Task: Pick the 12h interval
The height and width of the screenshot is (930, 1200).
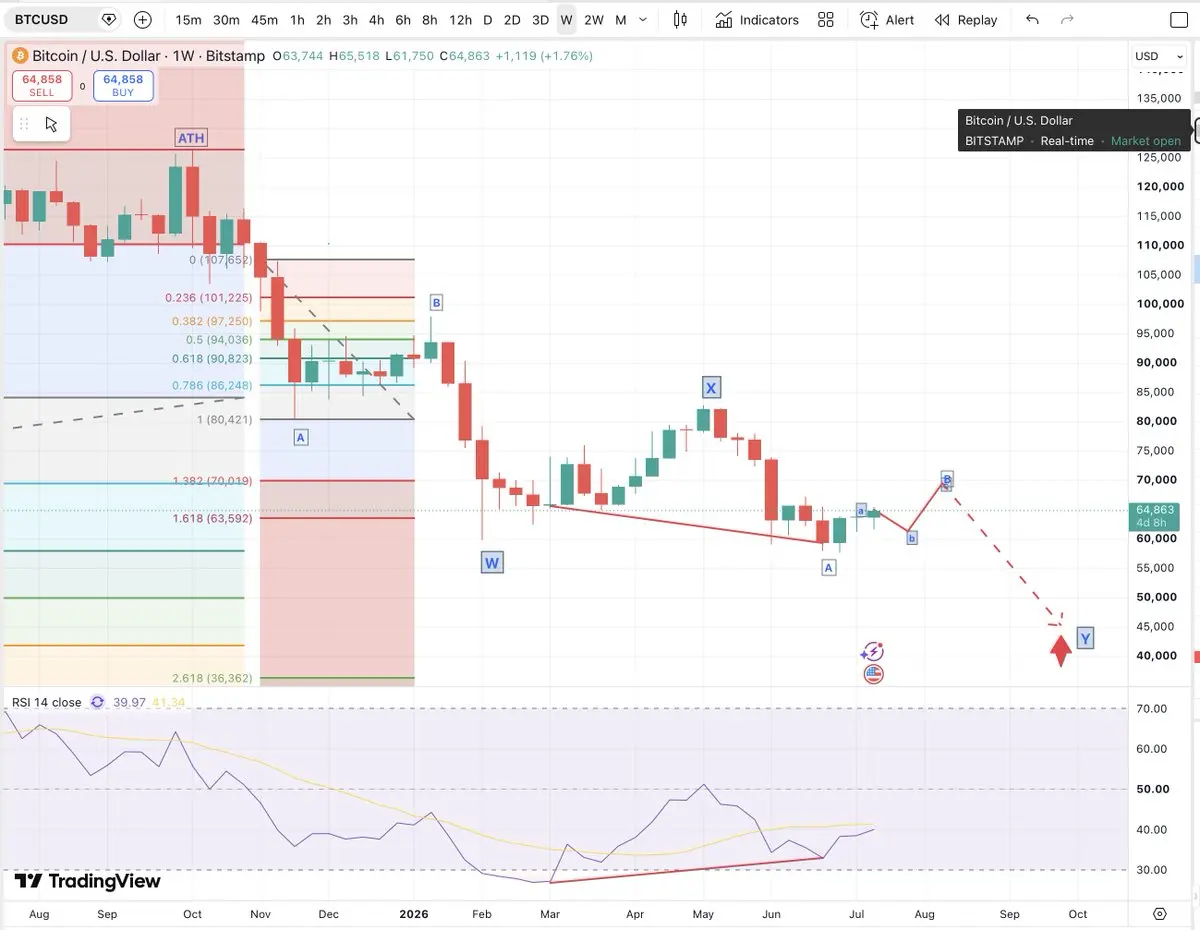Action: coord(460,20)
